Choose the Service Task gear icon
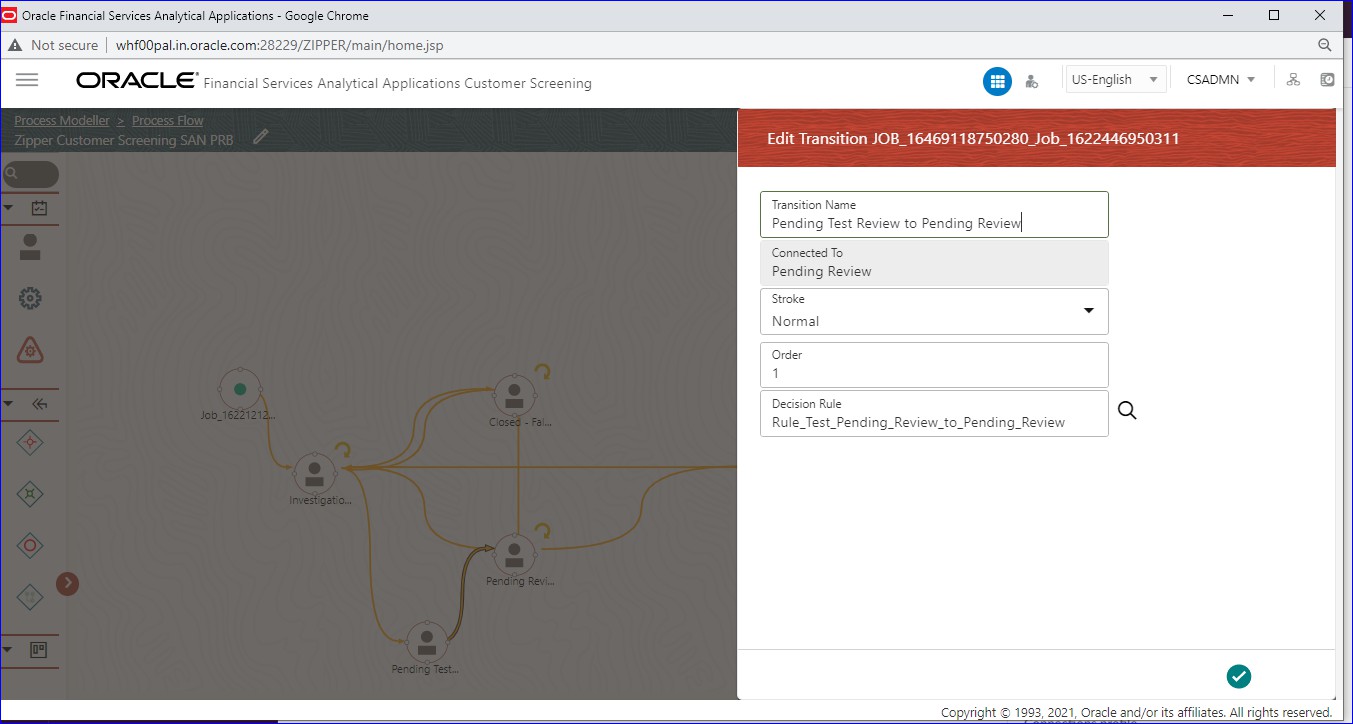This screenshot has width=1353, height=724. pyautogui.click(x=30, y=296)
